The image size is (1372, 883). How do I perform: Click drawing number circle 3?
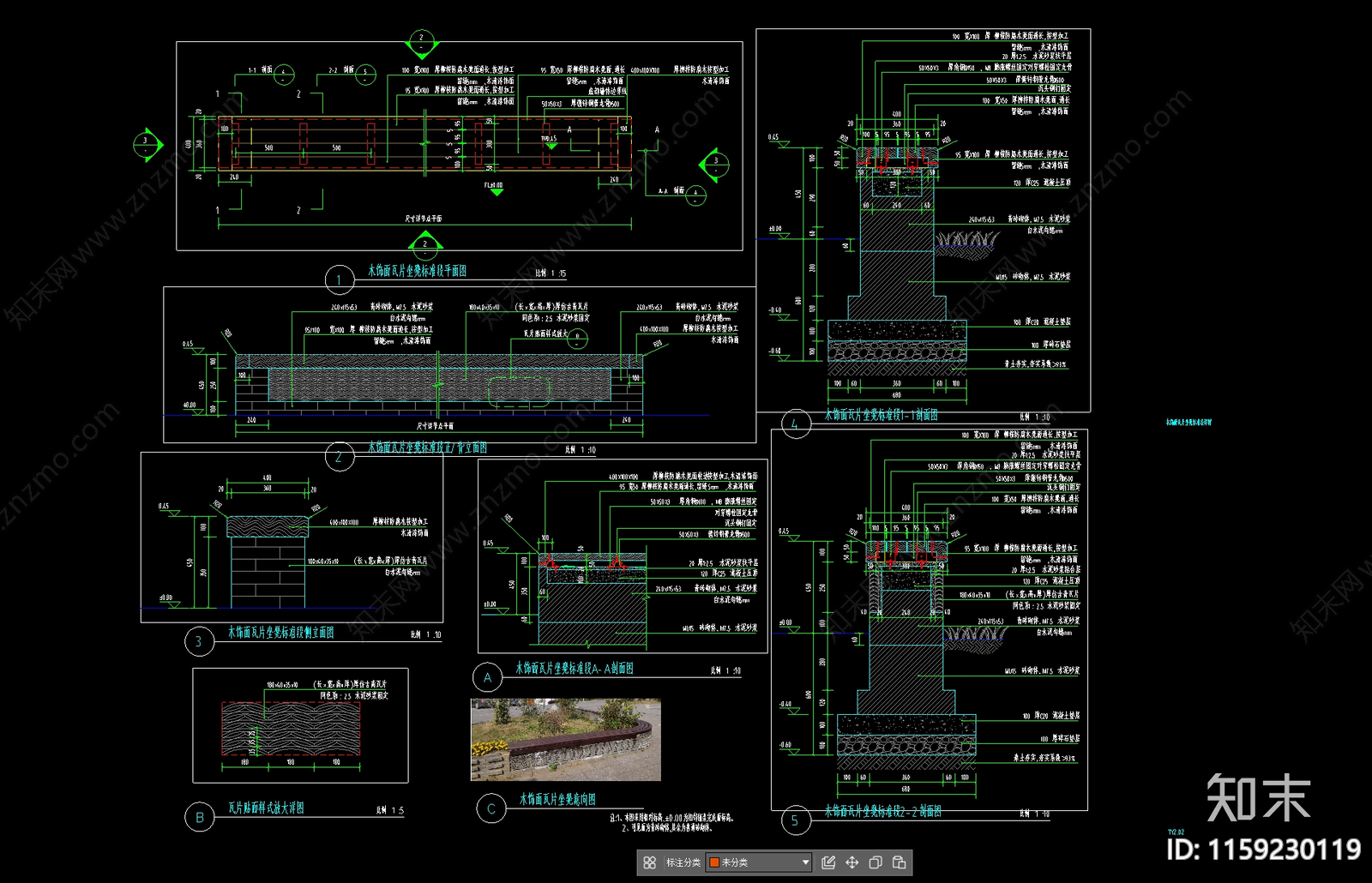click(199, 641)
